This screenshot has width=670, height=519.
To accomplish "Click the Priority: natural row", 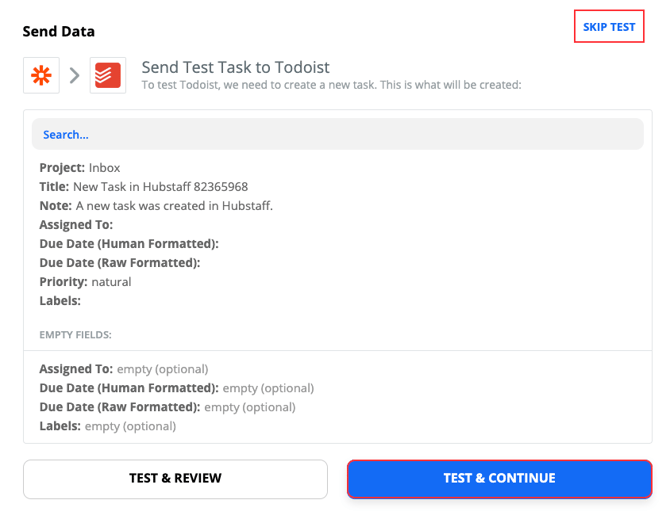I will [85, 282].
